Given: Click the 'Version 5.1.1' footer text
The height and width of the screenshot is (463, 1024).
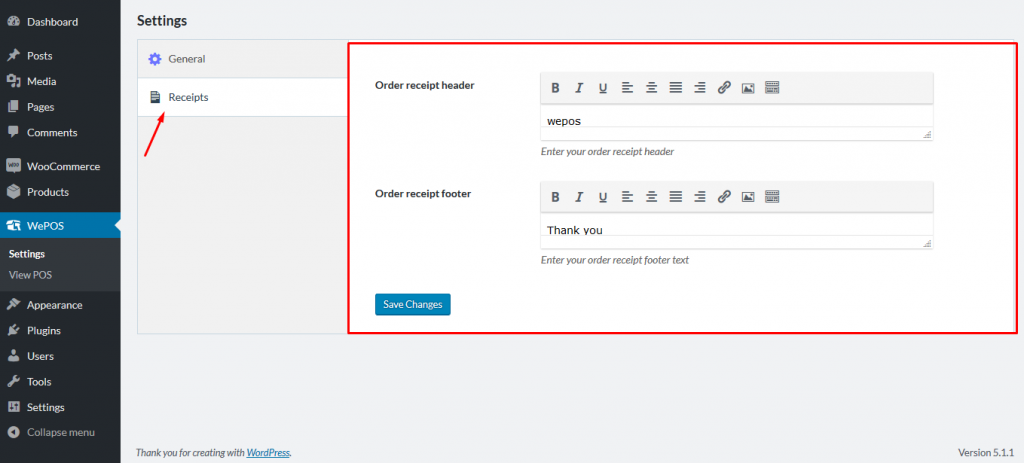Looking at the screenshot, I should [985, 452].
